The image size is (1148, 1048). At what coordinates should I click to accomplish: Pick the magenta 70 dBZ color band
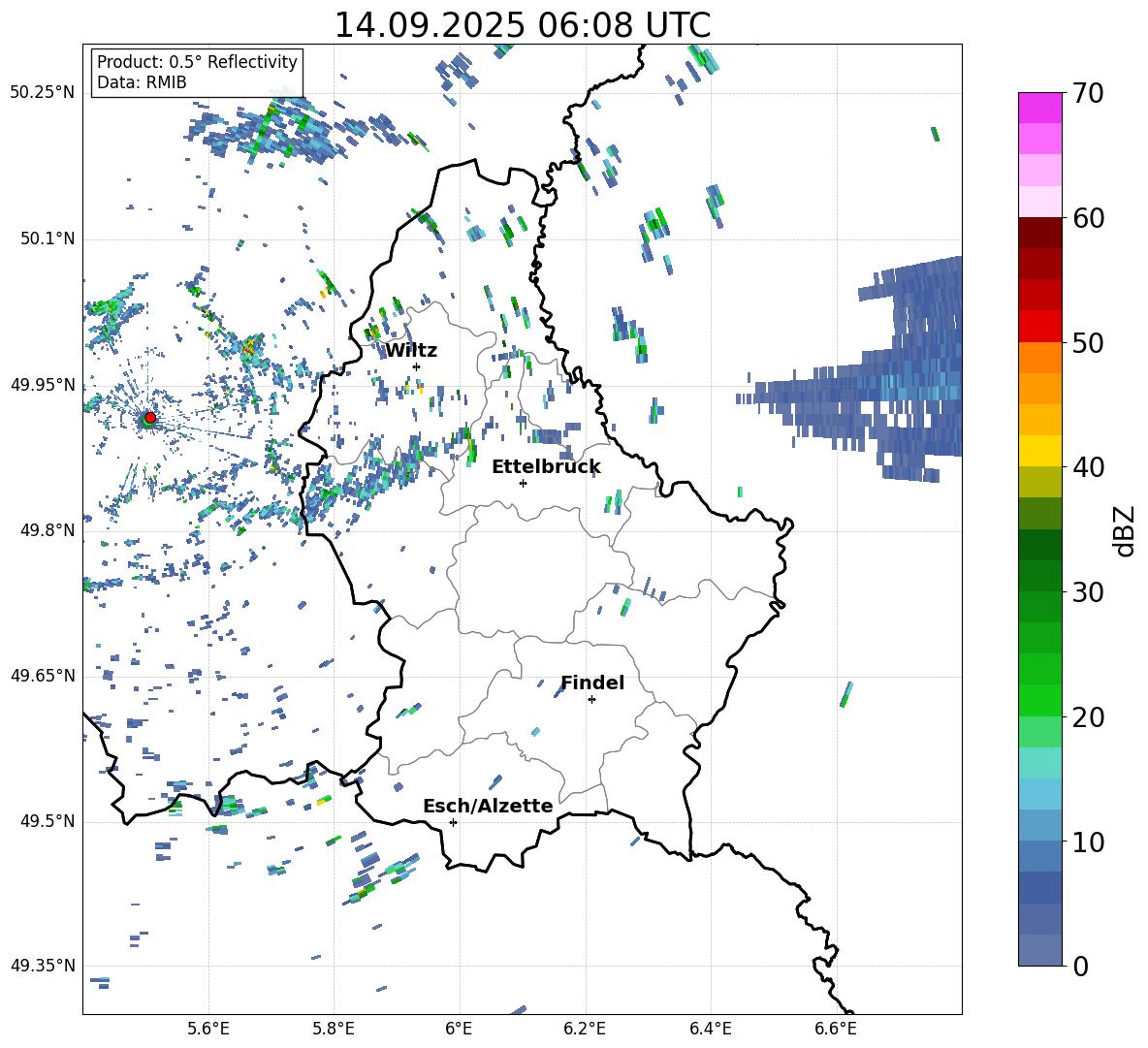[x=1040, y=108]
